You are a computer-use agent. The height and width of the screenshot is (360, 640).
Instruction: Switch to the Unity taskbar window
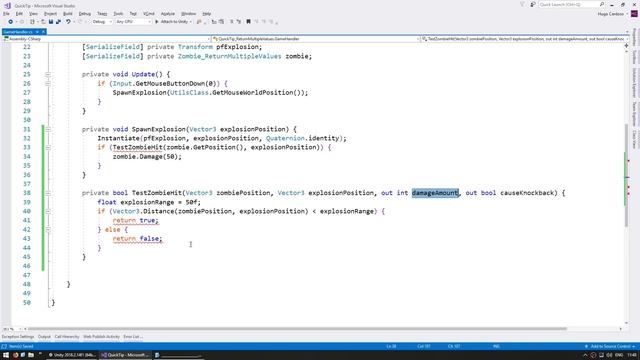click(71, 355)
